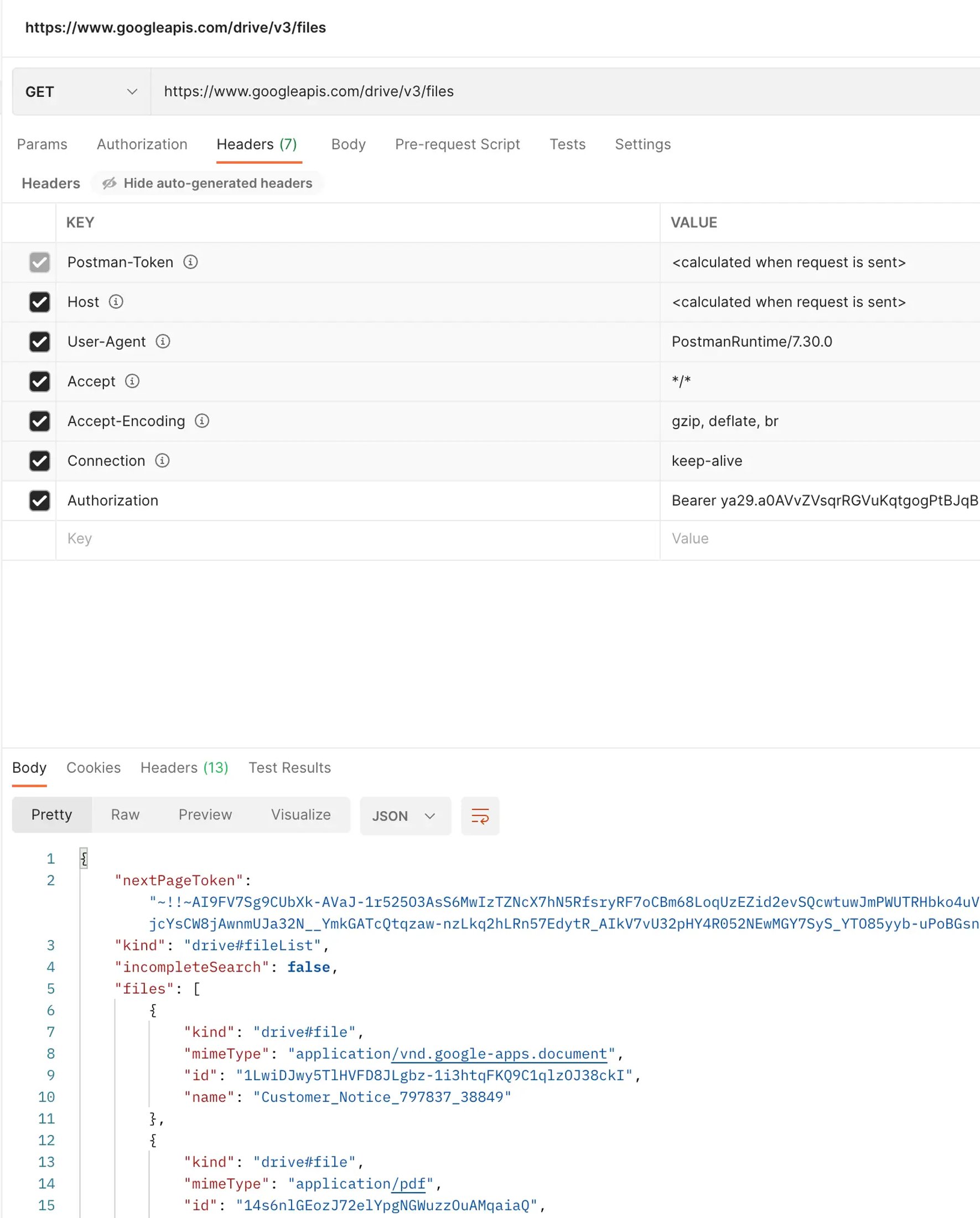Click the Accept-Encoding info icon

tap(201, 421)
